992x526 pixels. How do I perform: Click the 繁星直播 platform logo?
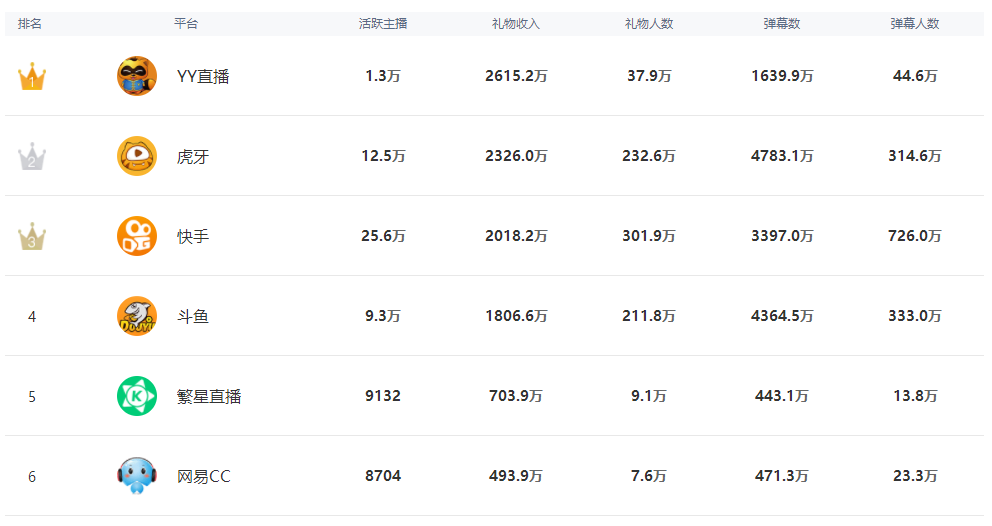coord(137,396)
